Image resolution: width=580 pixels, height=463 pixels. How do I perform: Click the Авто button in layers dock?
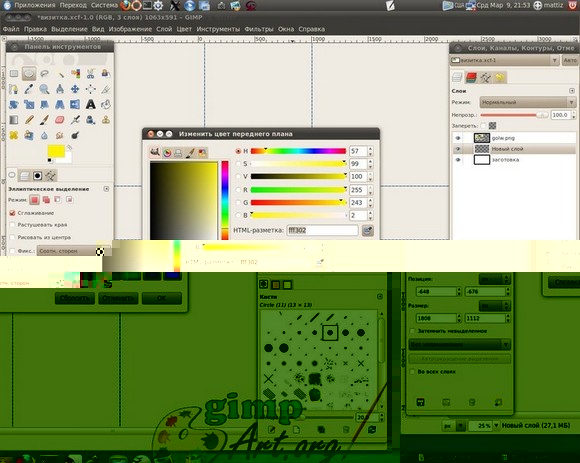click(x=570, y=60)
